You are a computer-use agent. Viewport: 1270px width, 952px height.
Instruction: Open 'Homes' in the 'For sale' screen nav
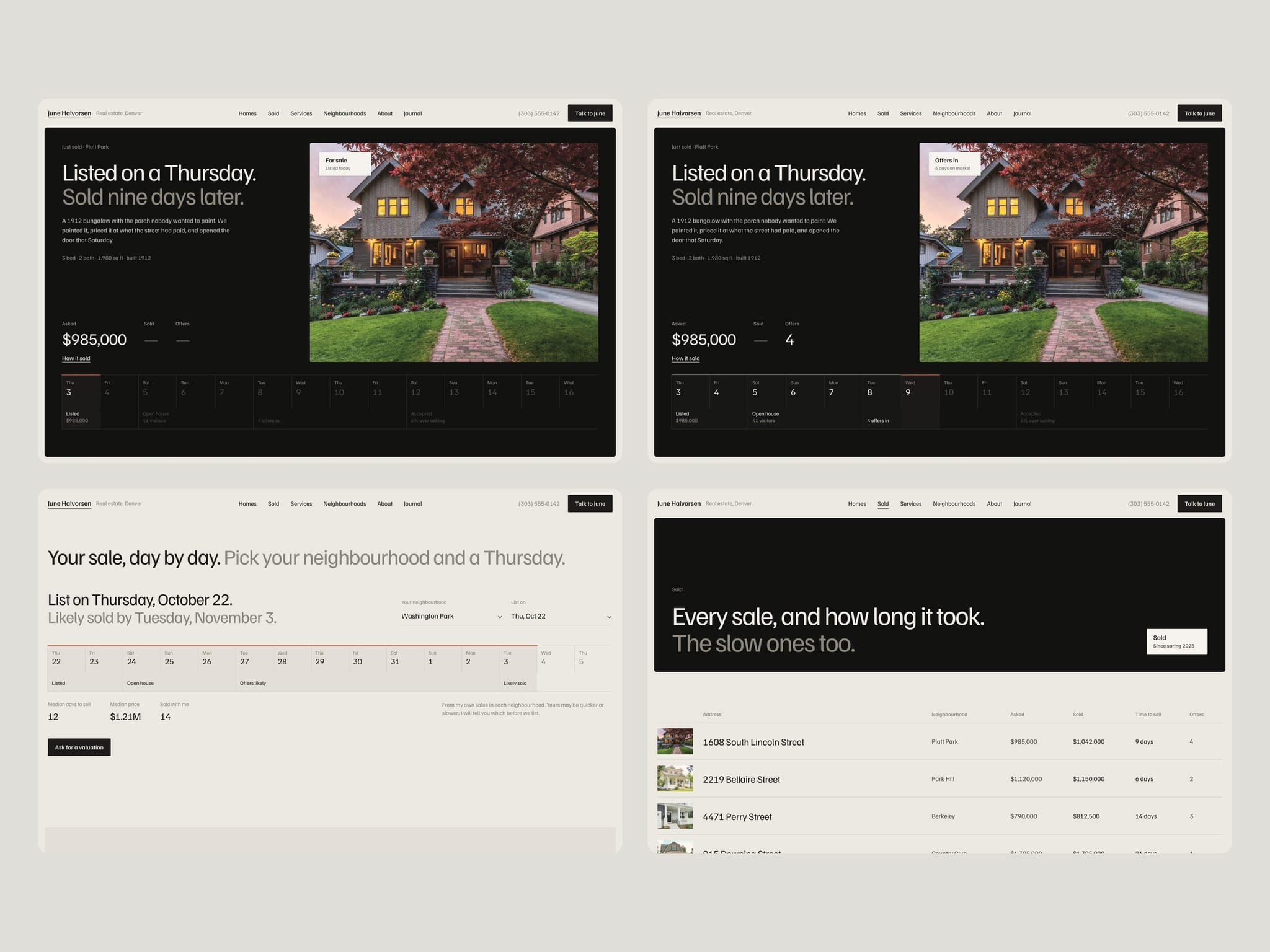(247, 113)
